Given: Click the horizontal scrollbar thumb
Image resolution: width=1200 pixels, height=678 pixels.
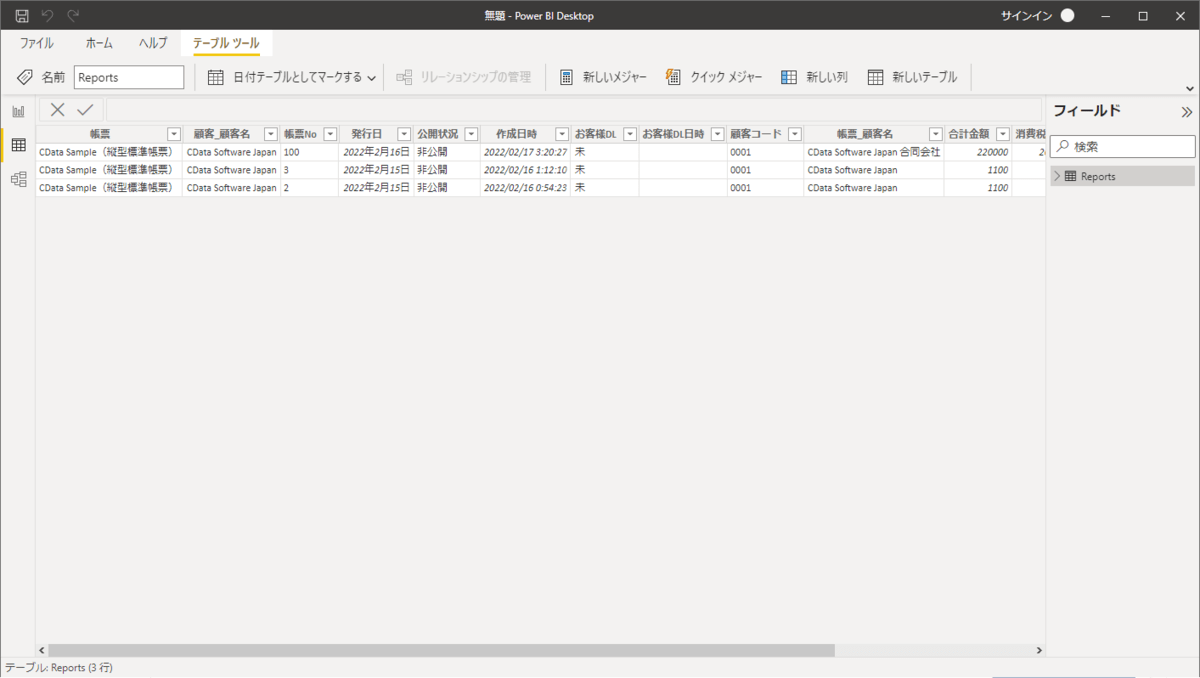Looking at the screenshot, I should click(441, 650).
